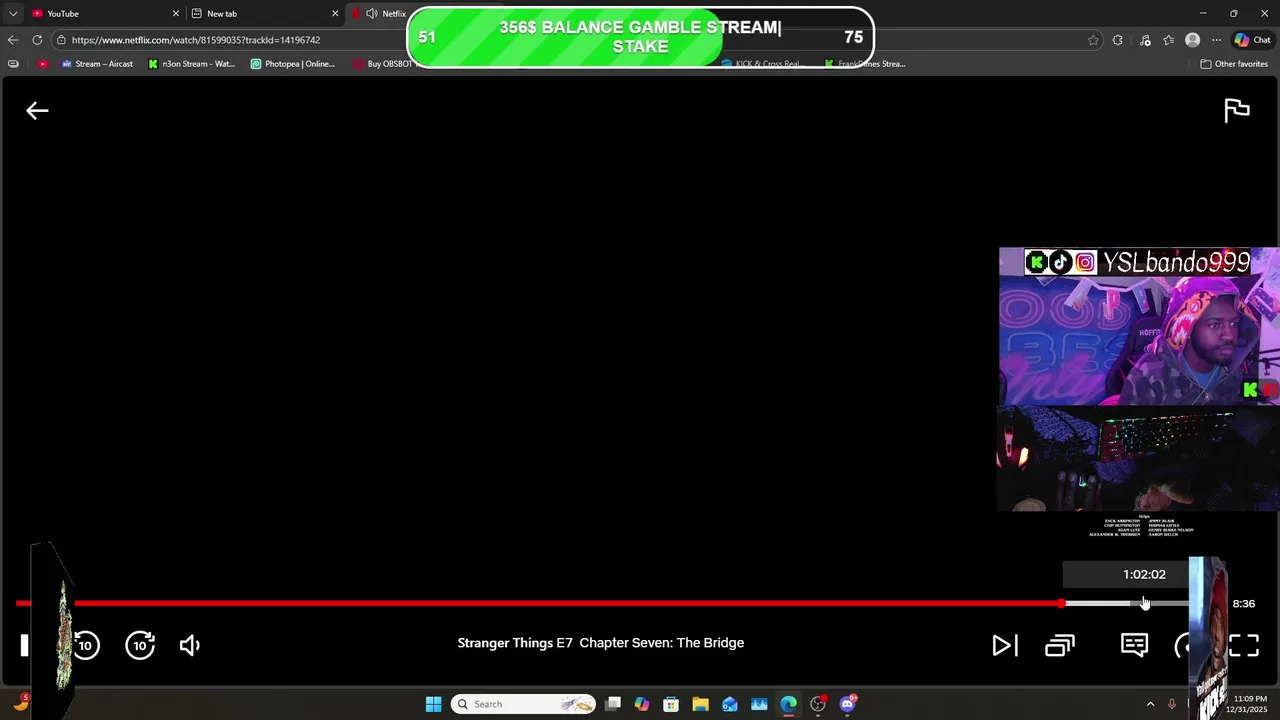
Task: Play the next episode
Action: tap(1004, 645)
